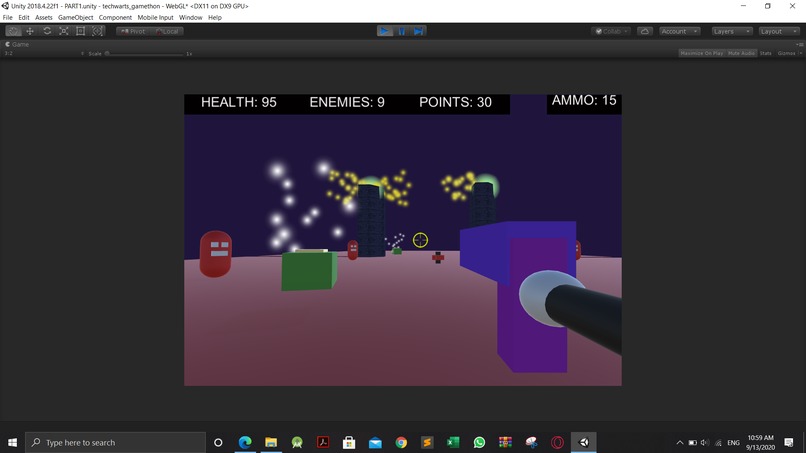Open Android Studio from taskbar
806x453 pixels.
tap(297, 442)
